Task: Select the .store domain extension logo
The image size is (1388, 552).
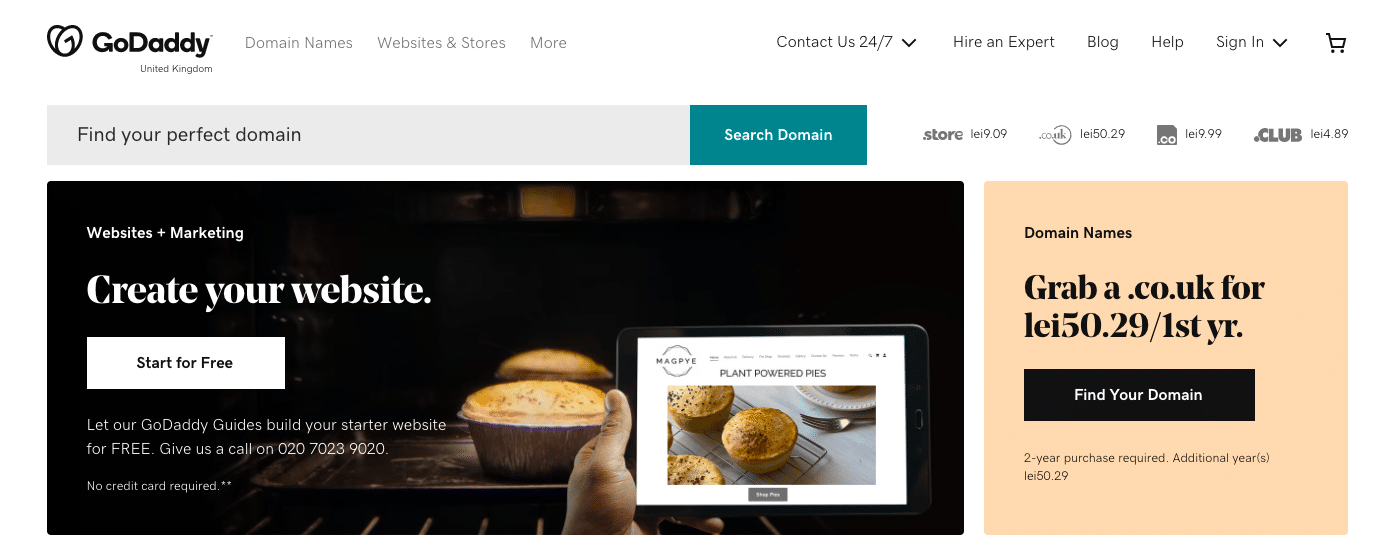Action: (942, 134)
